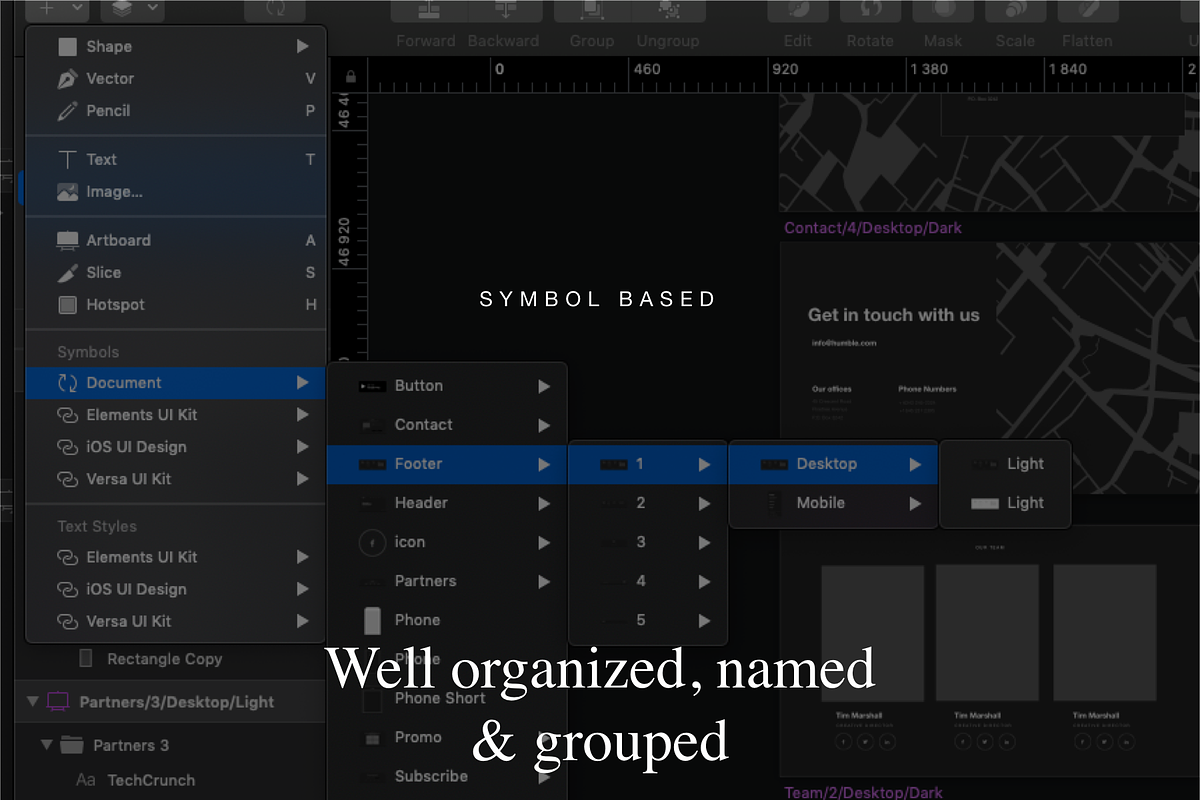Click the Backward toolbar icon

(x=504, y=9)
